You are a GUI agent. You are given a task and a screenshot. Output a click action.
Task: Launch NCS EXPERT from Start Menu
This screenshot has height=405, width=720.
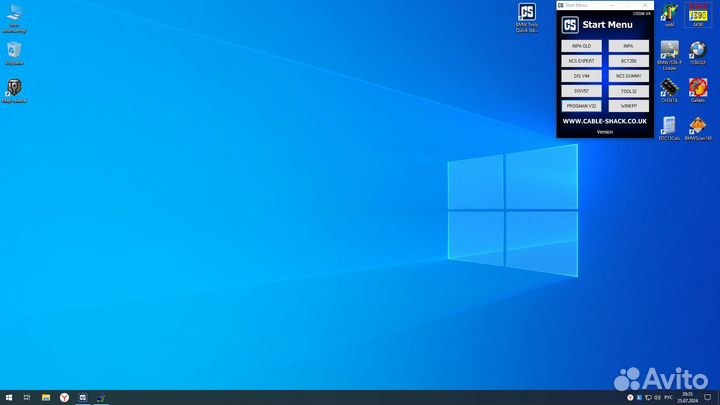tap(581, 61)
